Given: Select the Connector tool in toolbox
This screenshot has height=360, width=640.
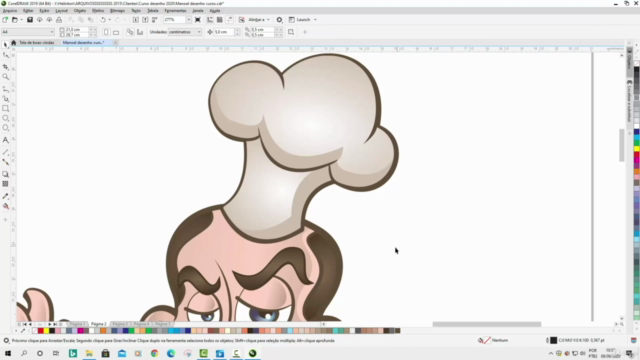Looking at the screenshot, I should point(5,162).
